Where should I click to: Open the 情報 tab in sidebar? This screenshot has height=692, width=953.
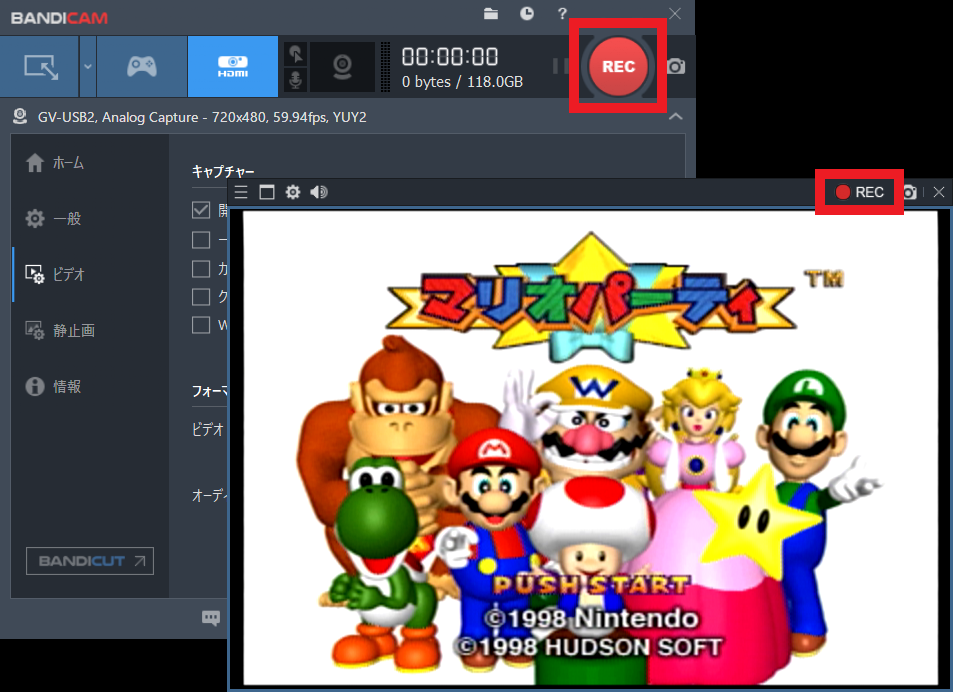89,386
